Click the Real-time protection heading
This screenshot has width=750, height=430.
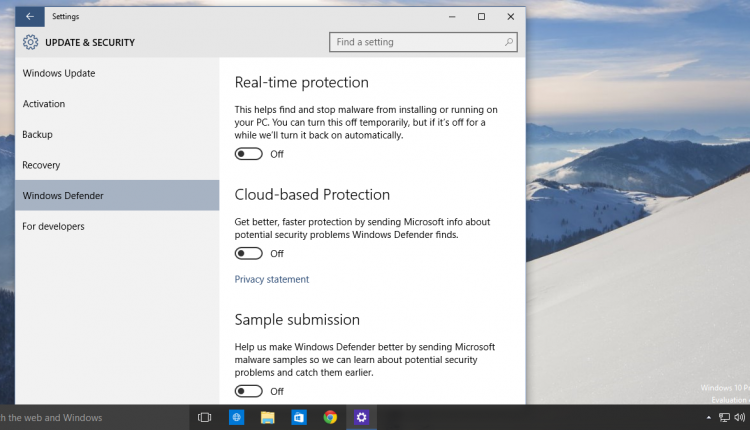click(301, 82)
